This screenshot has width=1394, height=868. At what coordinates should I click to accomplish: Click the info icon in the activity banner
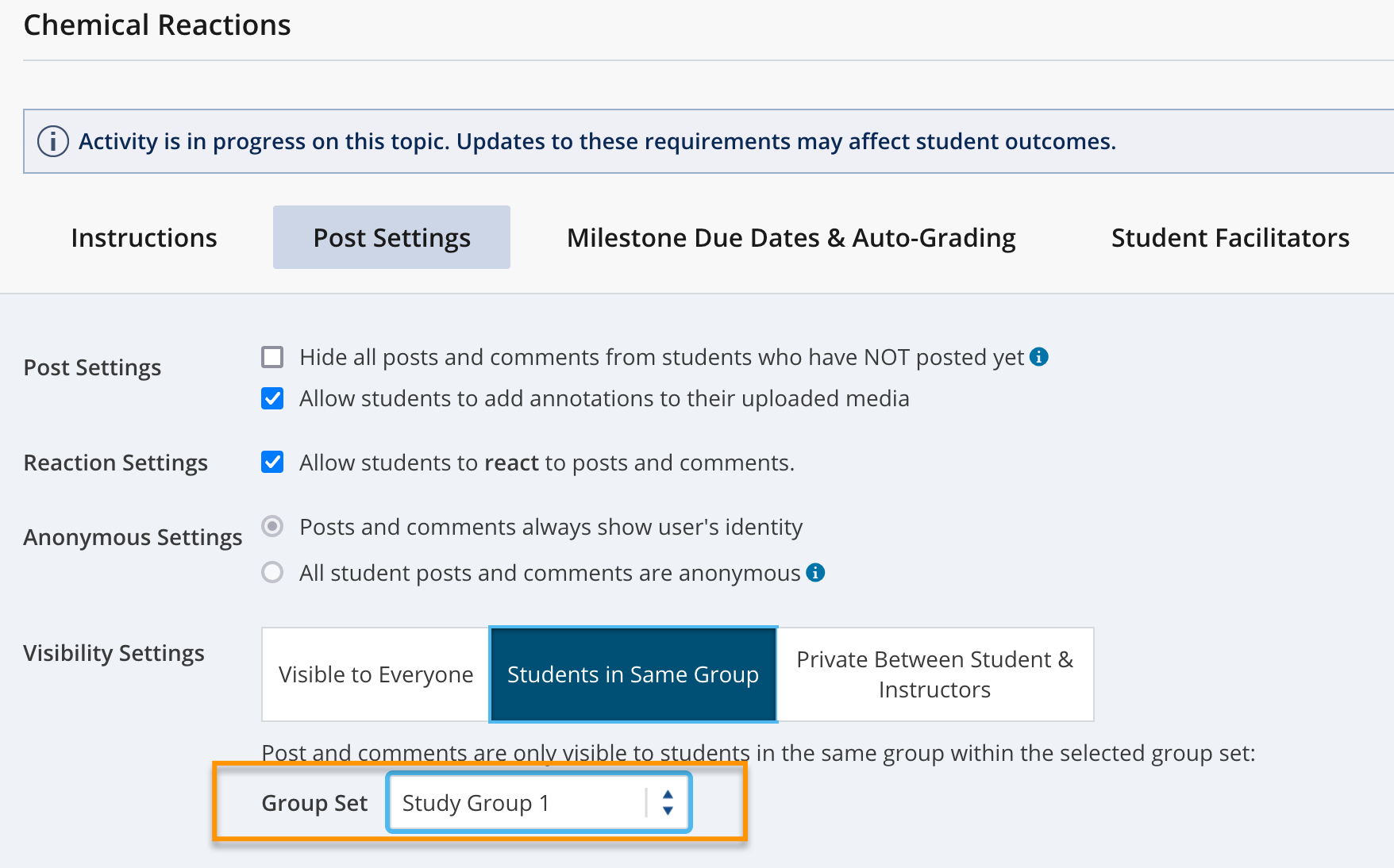pos(53,142)
